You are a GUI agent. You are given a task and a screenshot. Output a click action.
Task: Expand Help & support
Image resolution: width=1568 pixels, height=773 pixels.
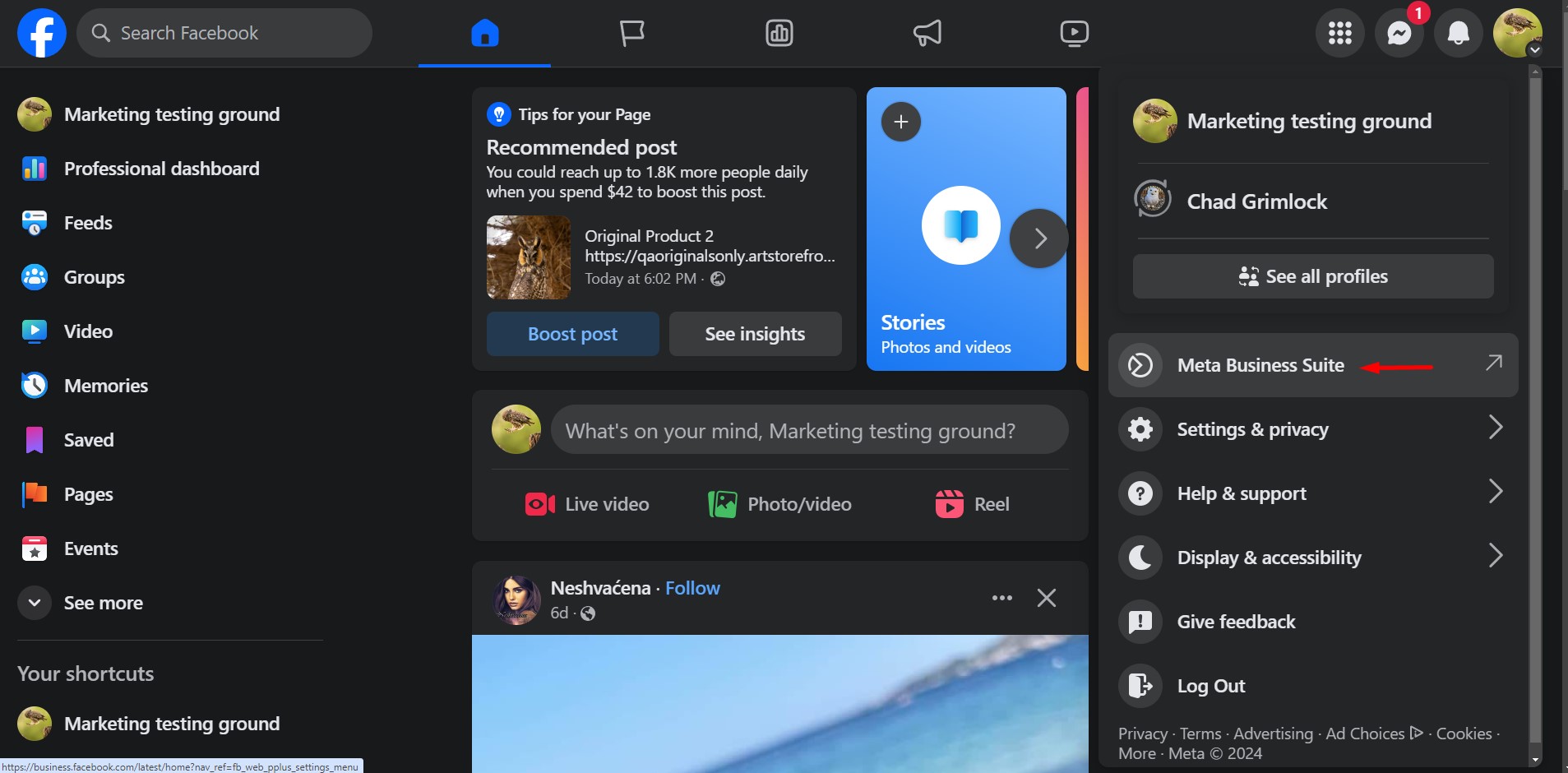(x=1313, y=493)
